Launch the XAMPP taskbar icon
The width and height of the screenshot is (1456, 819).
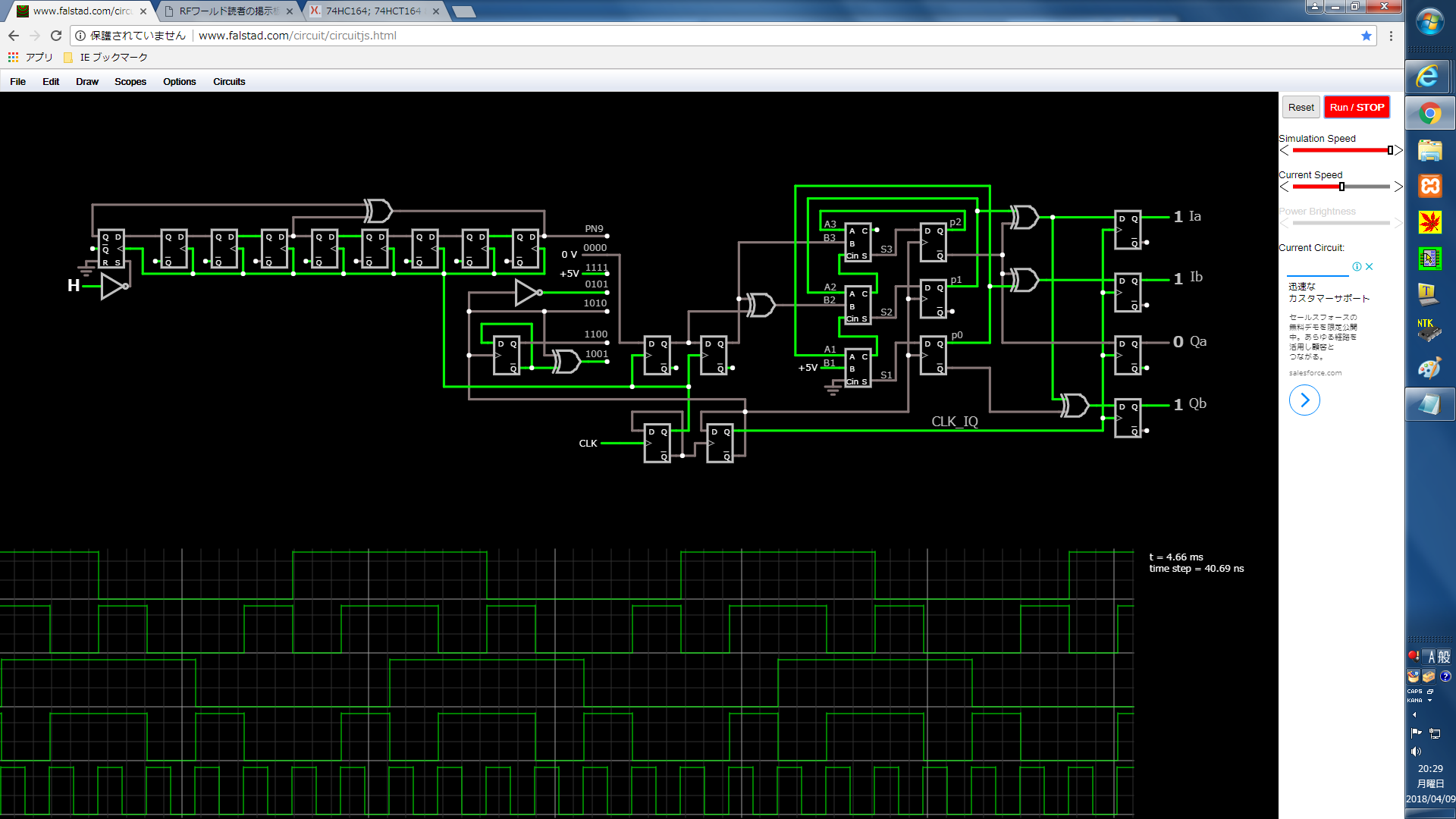coord(1430,187)
